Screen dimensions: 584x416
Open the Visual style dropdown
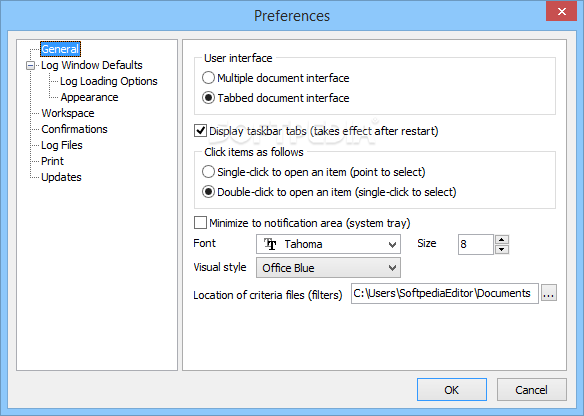click(x=328, y=268)
